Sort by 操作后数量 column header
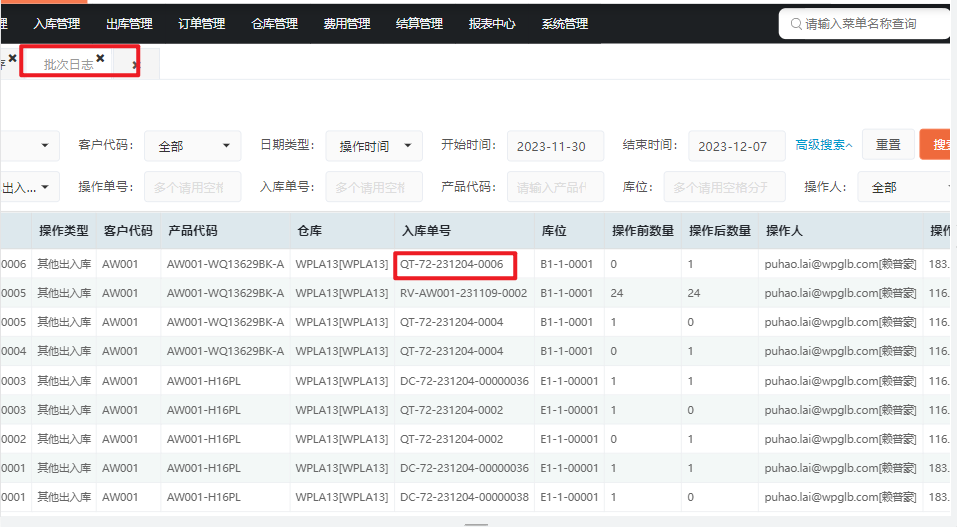The width and height of the screenshot is (957, 527). pos(720,231)
